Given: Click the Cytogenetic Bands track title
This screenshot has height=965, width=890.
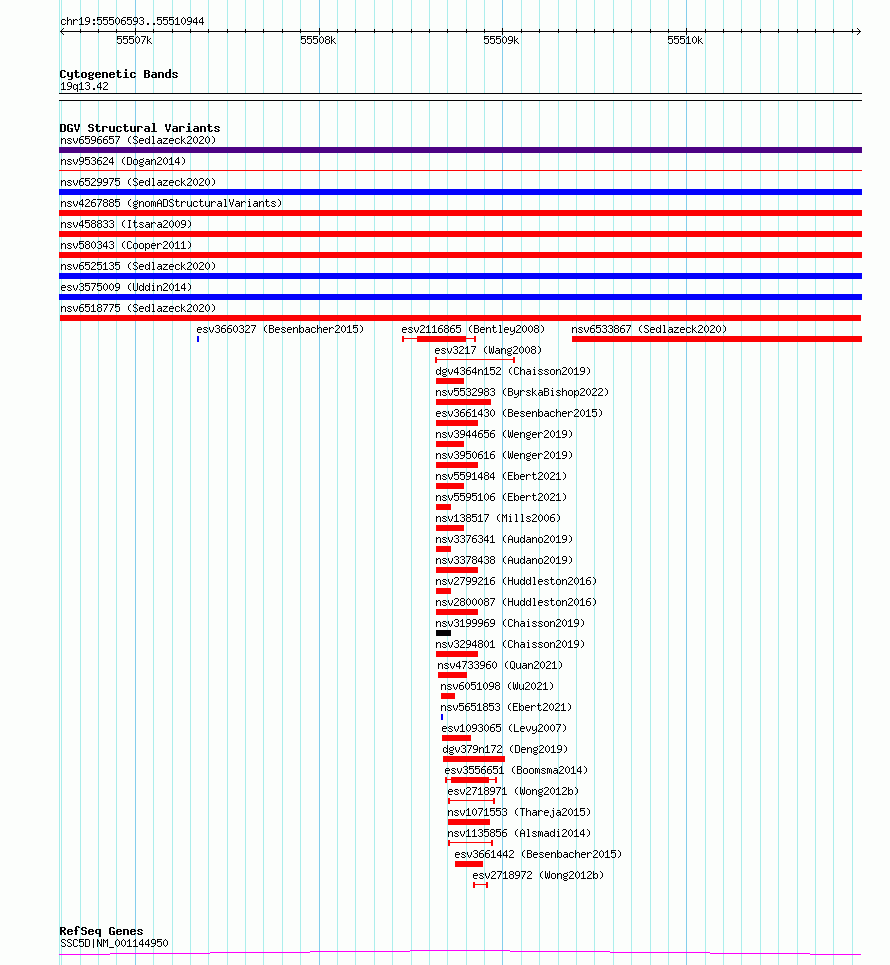Looking at the screenshot, I should [119, 74].
